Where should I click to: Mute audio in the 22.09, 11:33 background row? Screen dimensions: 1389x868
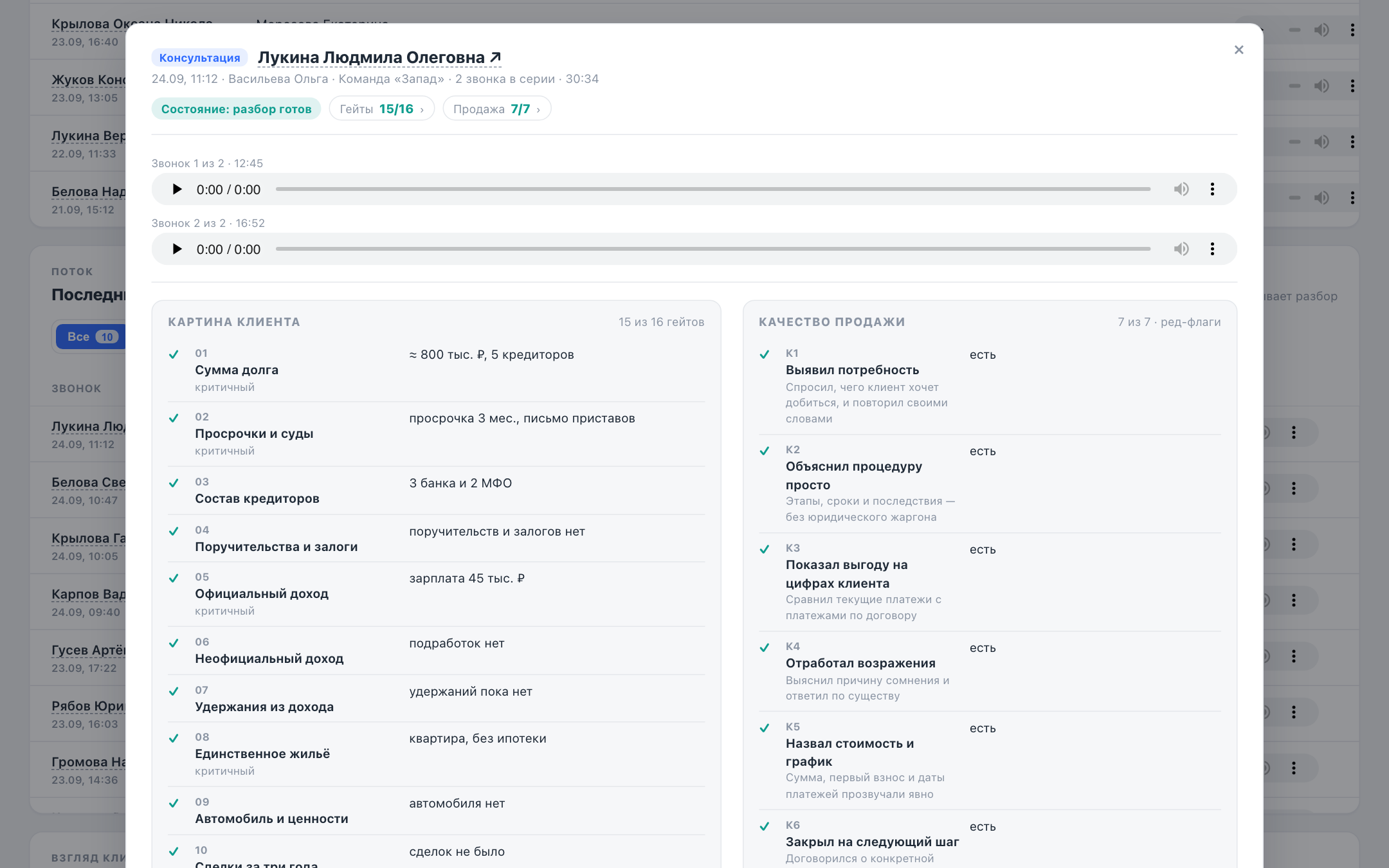click(x=1321, y=141)
